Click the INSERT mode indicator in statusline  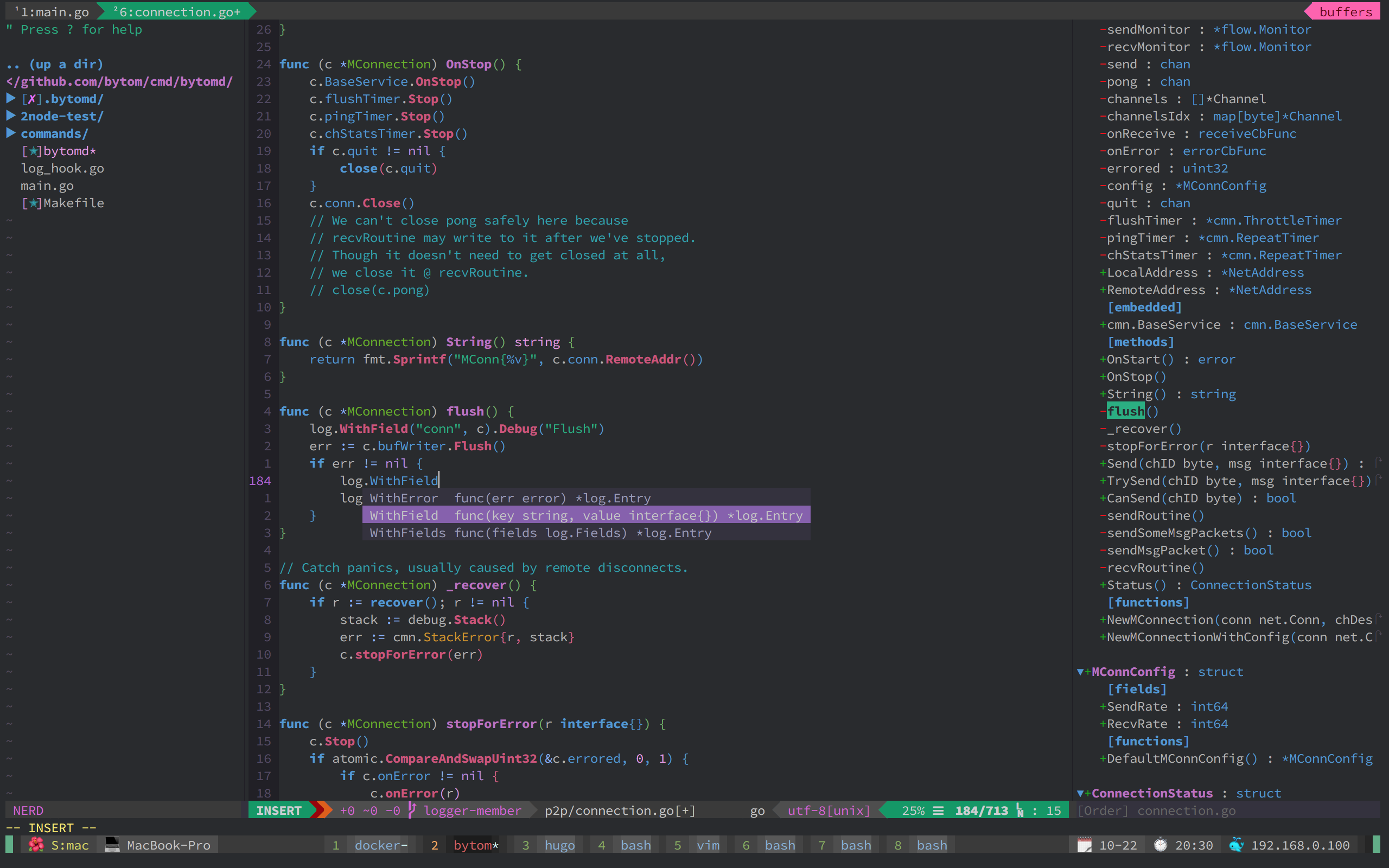click(x=279, y=810)
